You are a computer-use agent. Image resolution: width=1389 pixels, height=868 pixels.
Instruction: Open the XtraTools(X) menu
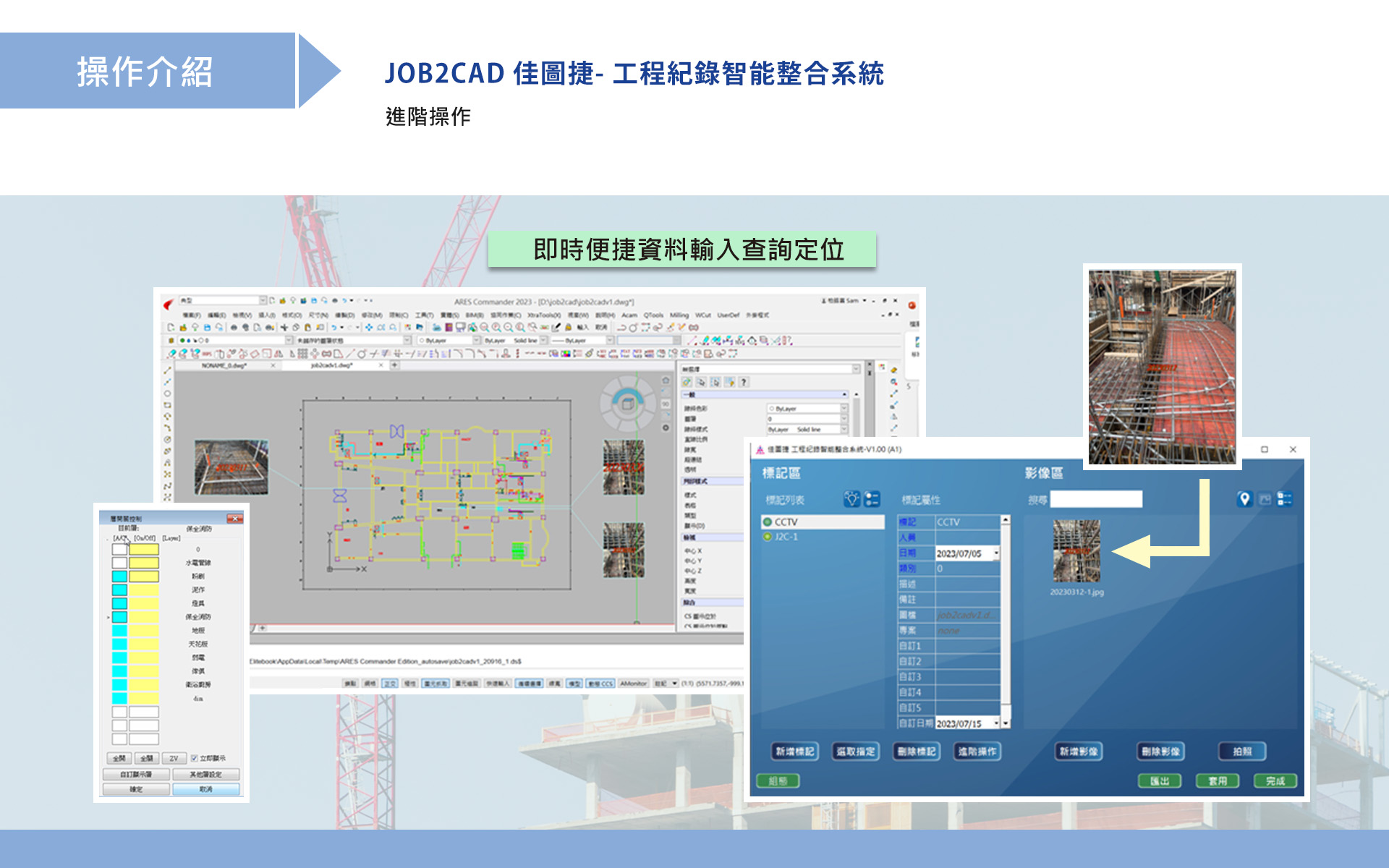coord(544,315)
